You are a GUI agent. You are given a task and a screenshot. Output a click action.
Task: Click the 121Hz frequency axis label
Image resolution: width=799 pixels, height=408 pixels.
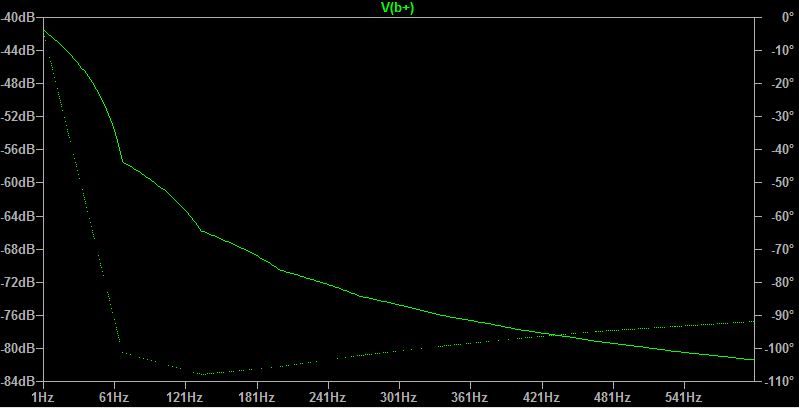click(185, 398)
